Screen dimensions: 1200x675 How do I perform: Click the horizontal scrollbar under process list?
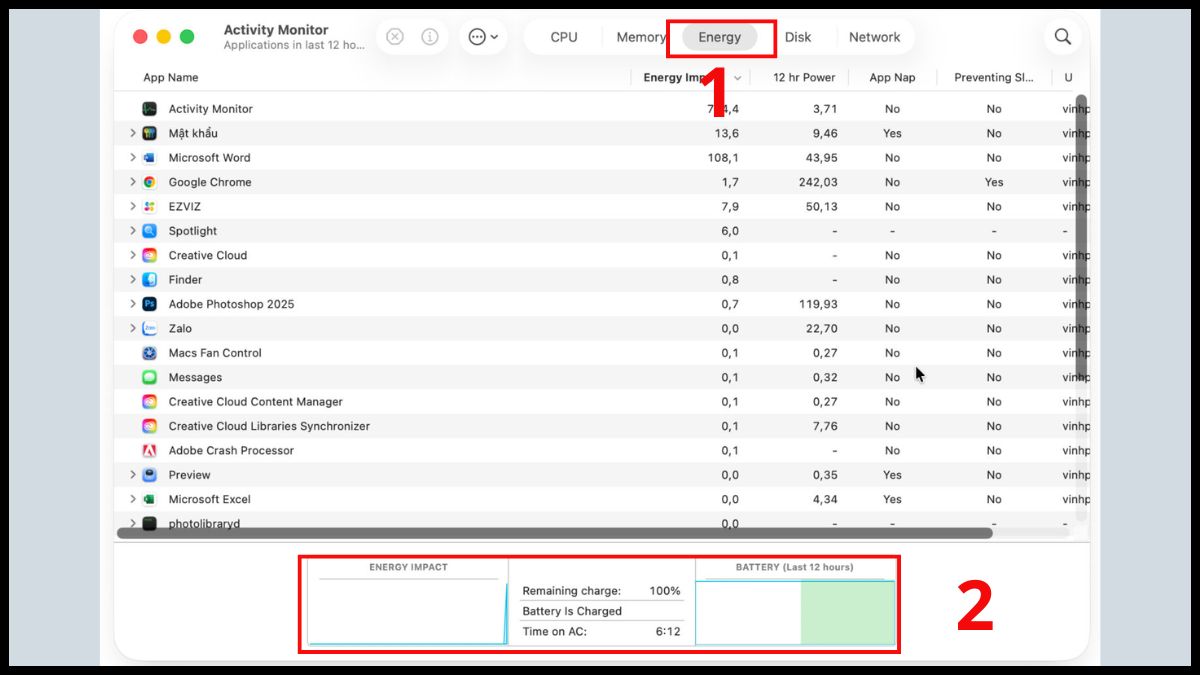pyautogui.click(x=555, y=533)
